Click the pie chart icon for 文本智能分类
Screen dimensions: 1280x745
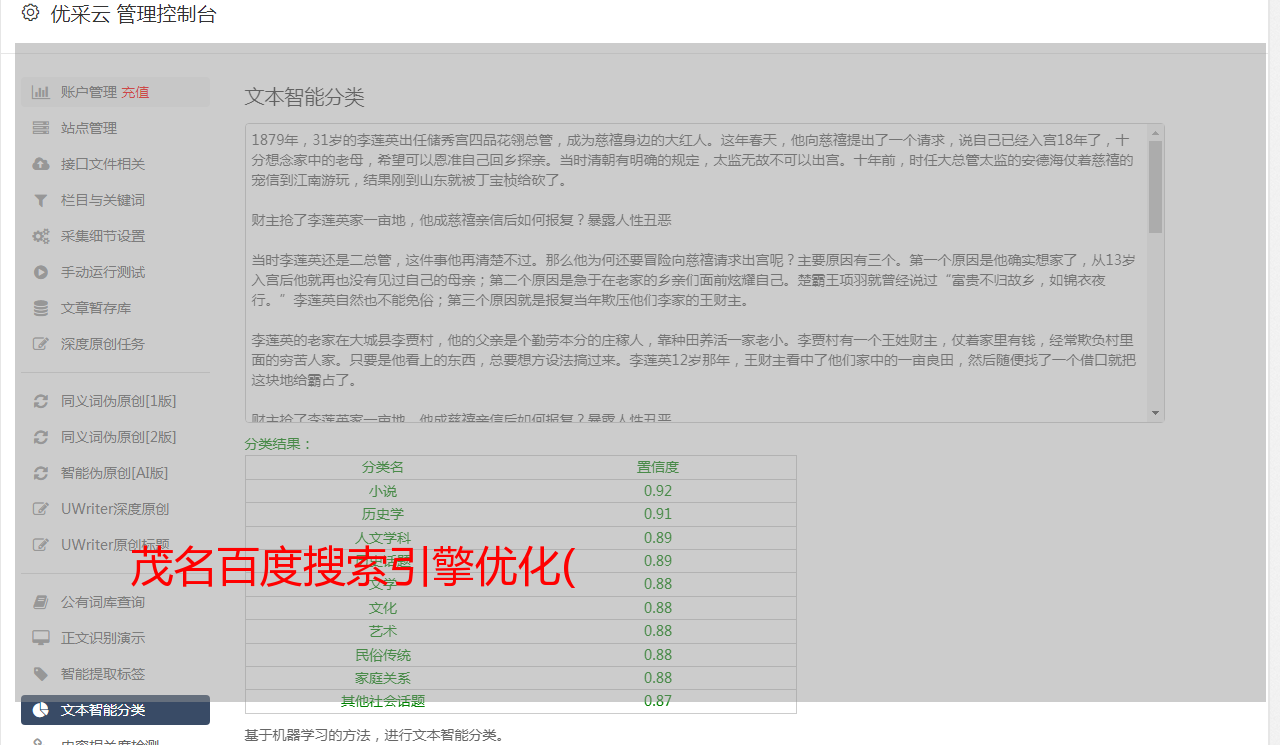[41, 710]
